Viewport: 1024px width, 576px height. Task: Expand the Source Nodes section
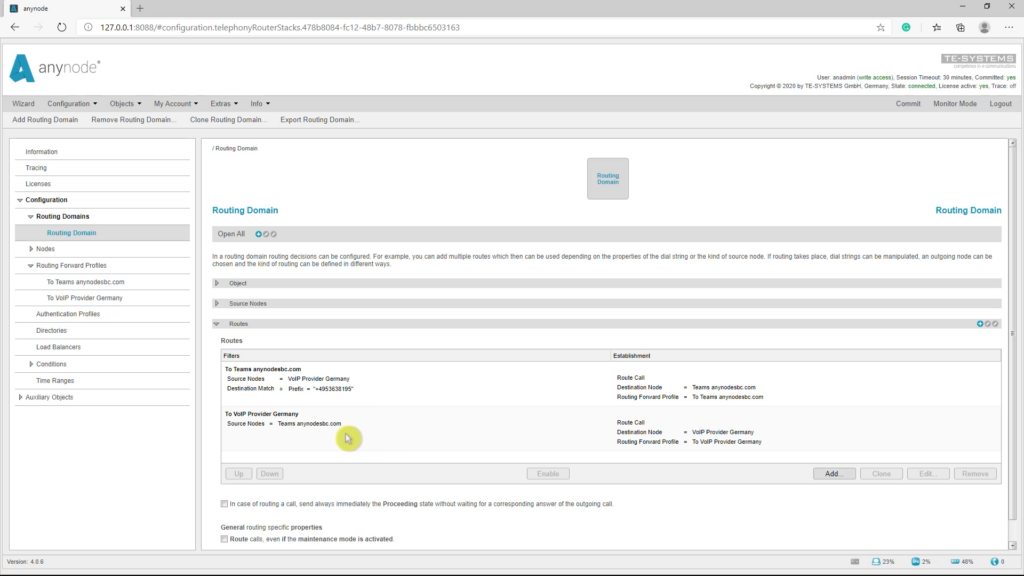pos(217,304)
